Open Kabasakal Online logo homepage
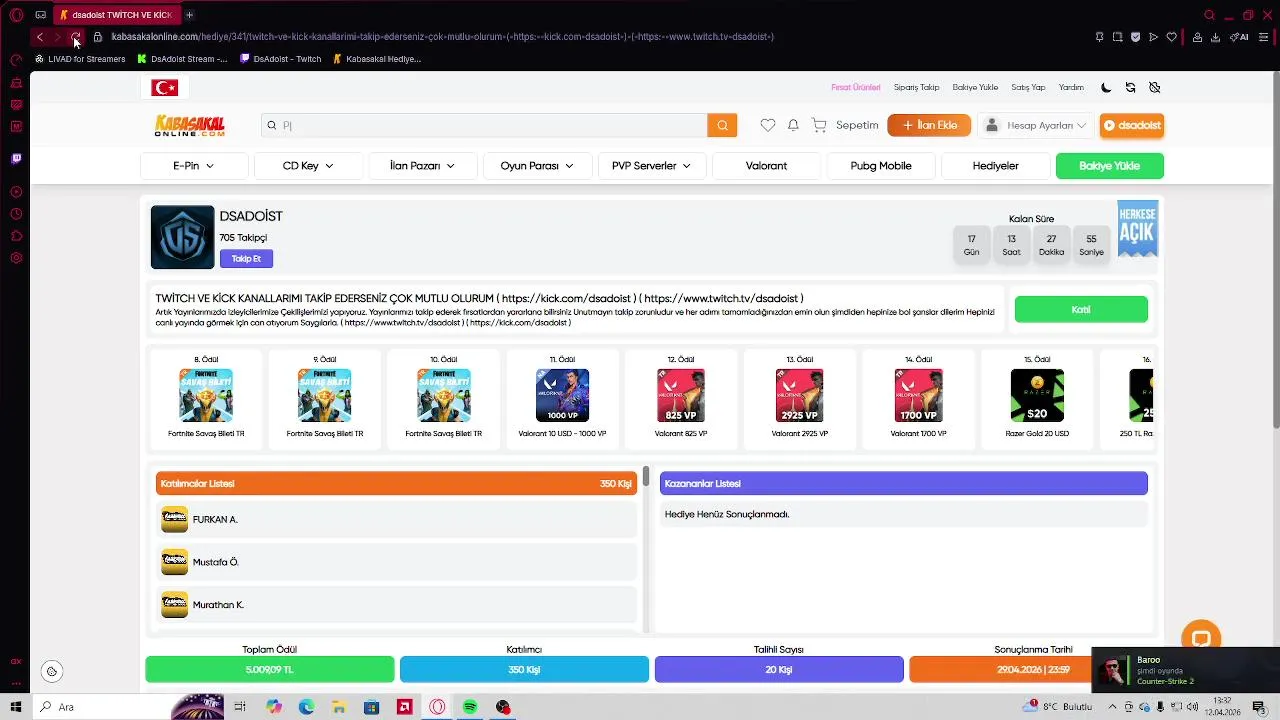The image size is (1280, 720). (189, 125)
